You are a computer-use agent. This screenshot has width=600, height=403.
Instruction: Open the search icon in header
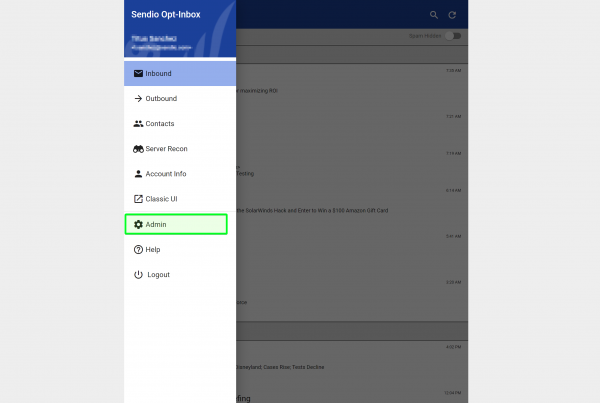tap(434, 15)
